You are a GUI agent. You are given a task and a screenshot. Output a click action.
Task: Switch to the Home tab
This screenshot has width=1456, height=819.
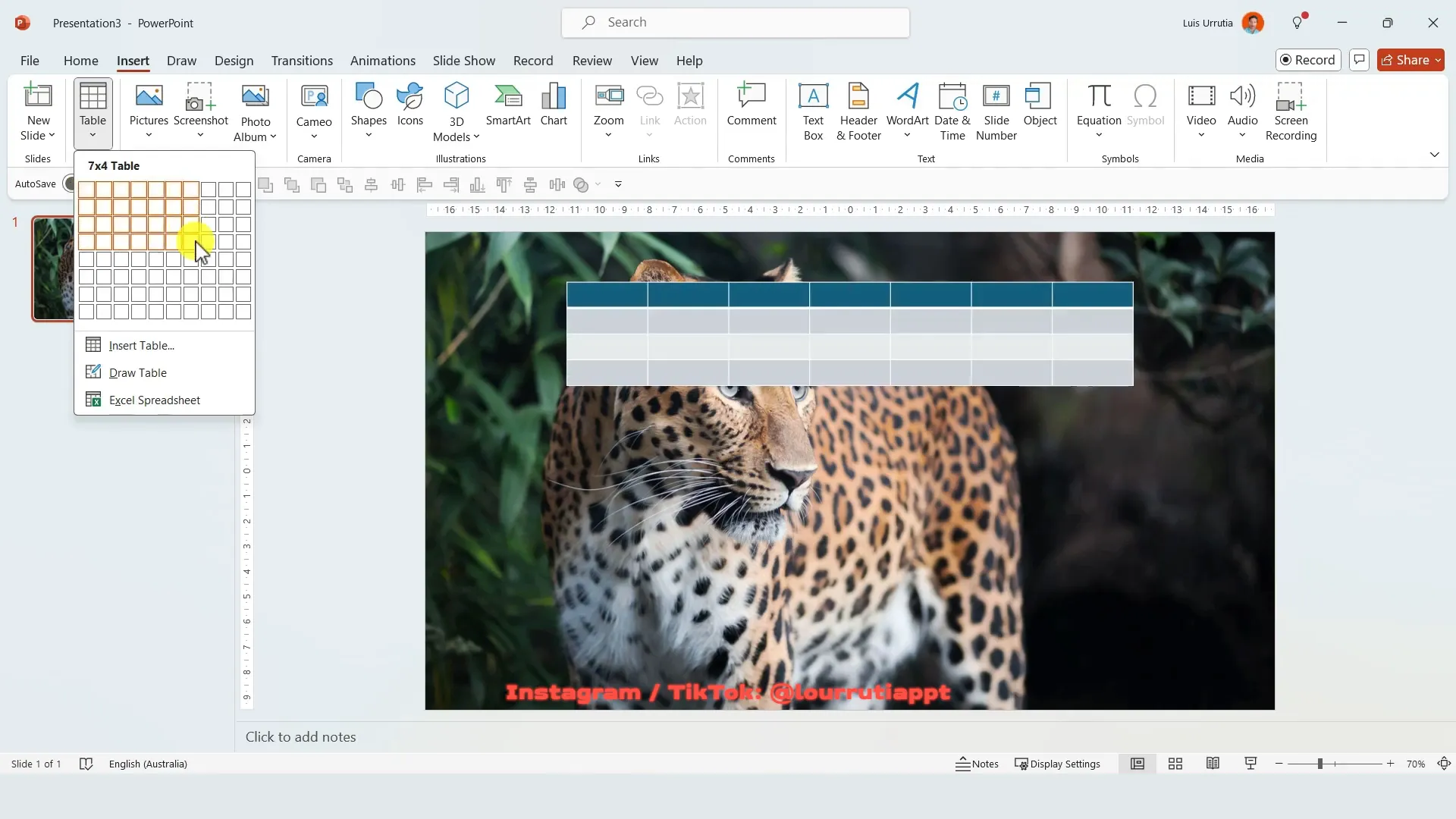click(80, 61)
